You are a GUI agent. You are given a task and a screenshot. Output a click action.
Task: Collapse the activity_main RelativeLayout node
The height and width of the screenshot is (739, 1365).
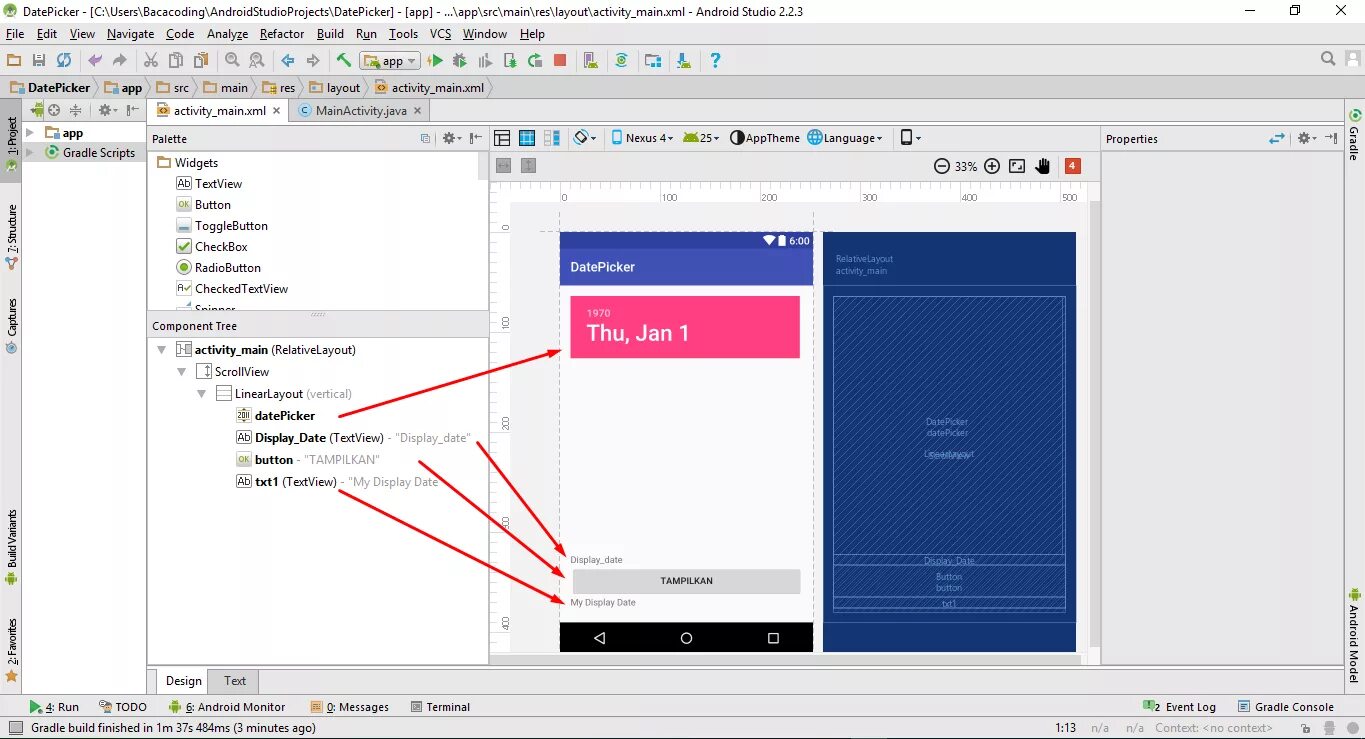click(161, 350)
